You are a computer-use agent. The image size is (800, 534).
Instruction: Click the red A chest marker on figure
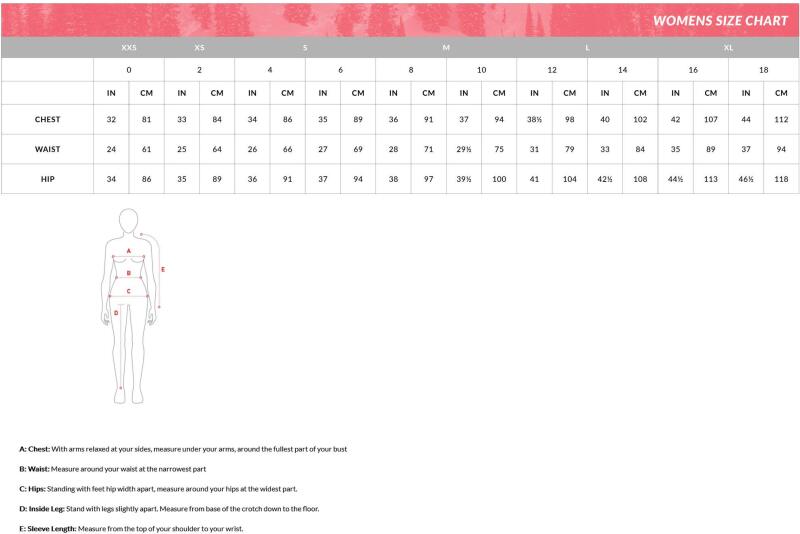pos(128,251)
